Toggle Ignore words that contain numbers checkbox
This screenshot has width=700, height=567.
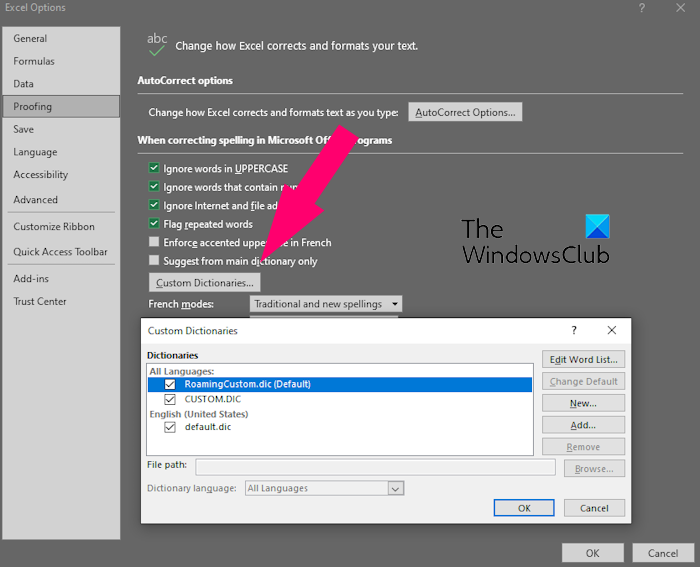pyautogui.click(x=154, y=187)
